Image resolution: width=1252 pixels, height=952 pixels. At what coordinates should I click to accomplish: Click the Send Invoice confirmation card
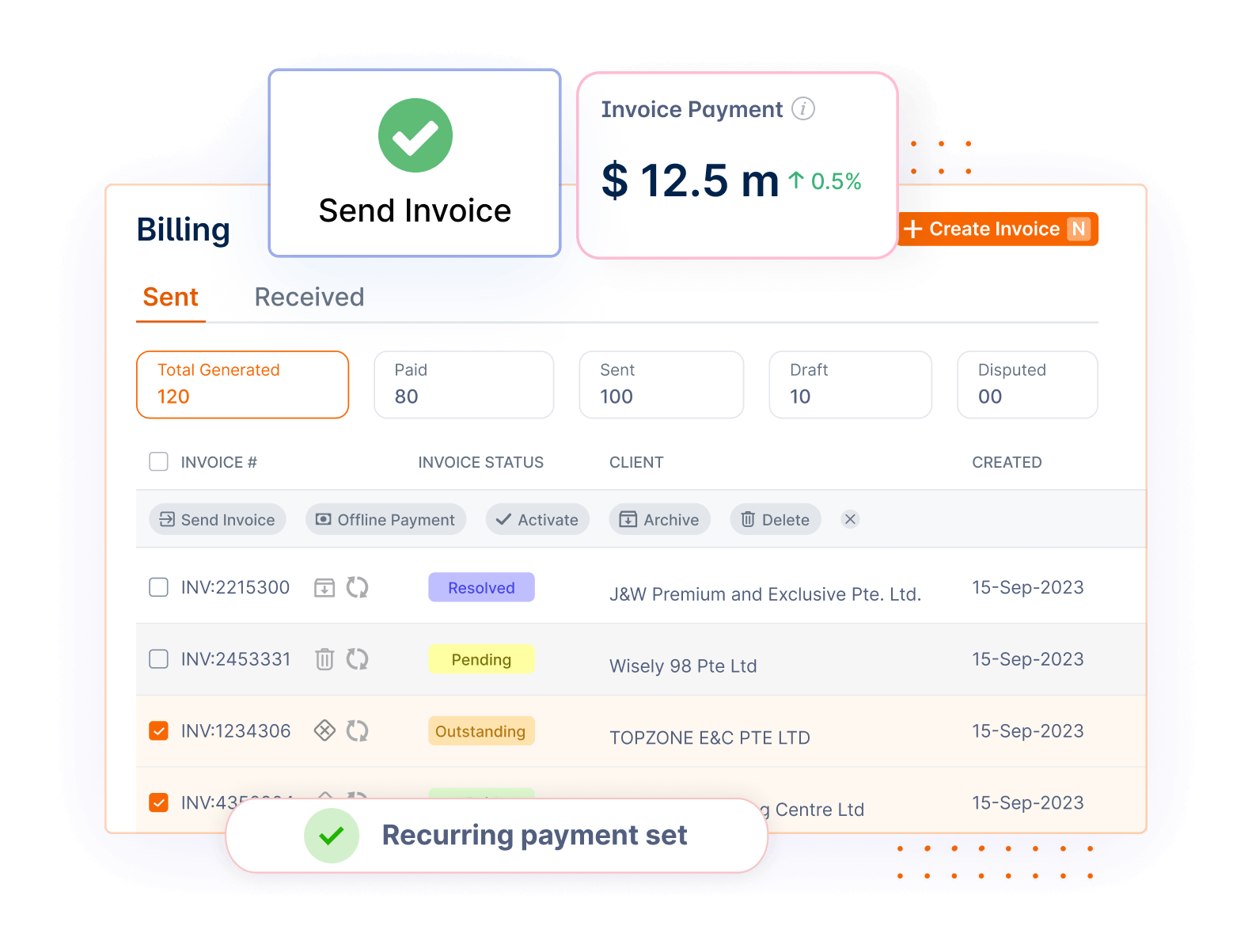point(415,163)
